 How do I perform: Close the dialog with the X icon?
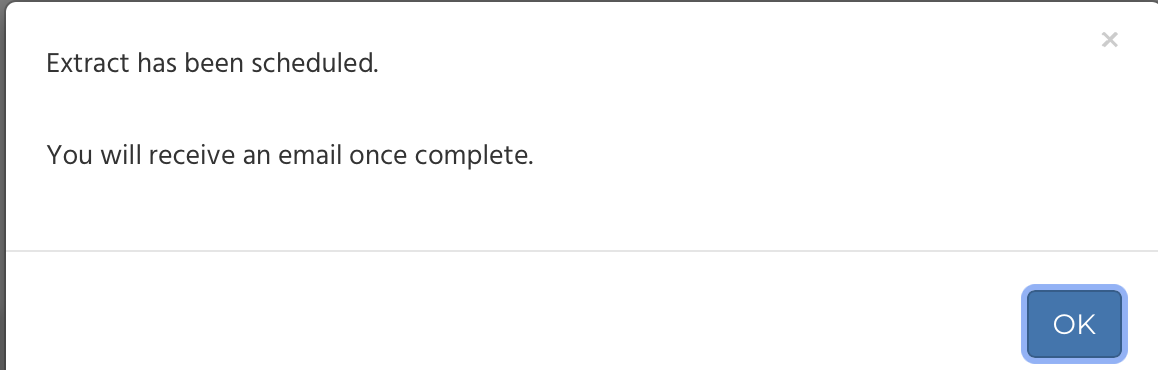[x=1109, y=40]
